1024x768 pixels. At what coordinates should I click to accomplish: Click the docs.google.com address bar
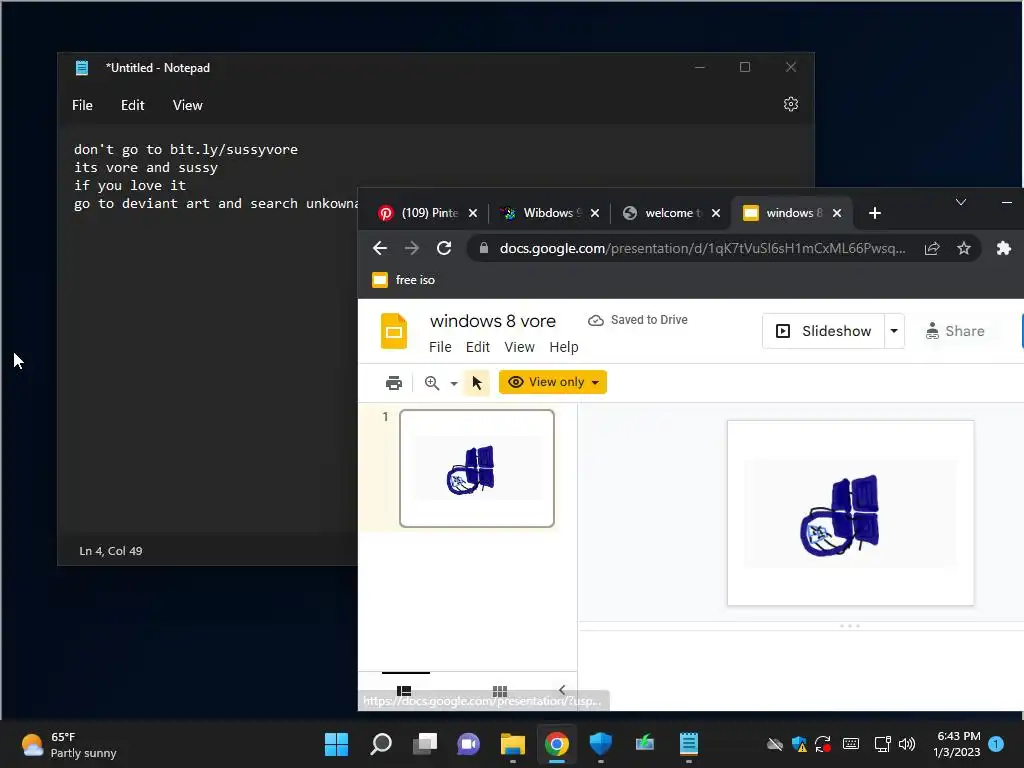click(702, 248)
